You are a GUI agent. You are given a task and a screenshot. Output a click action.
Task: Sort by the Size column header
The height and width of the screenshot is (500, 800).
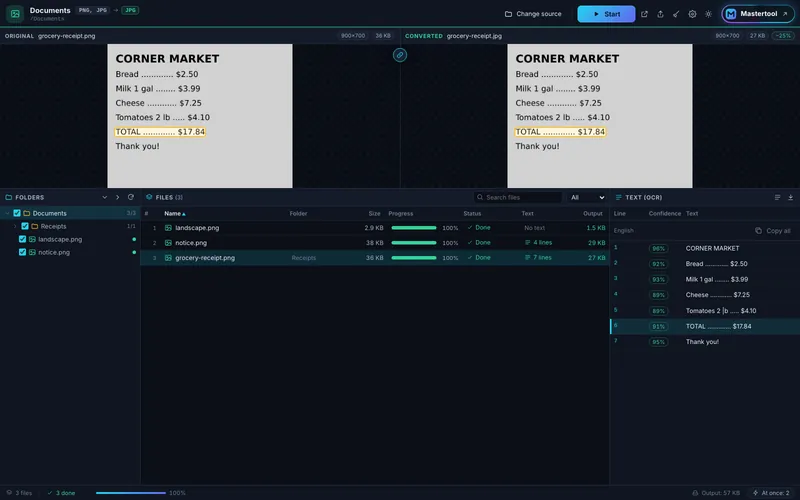point(374,214)
